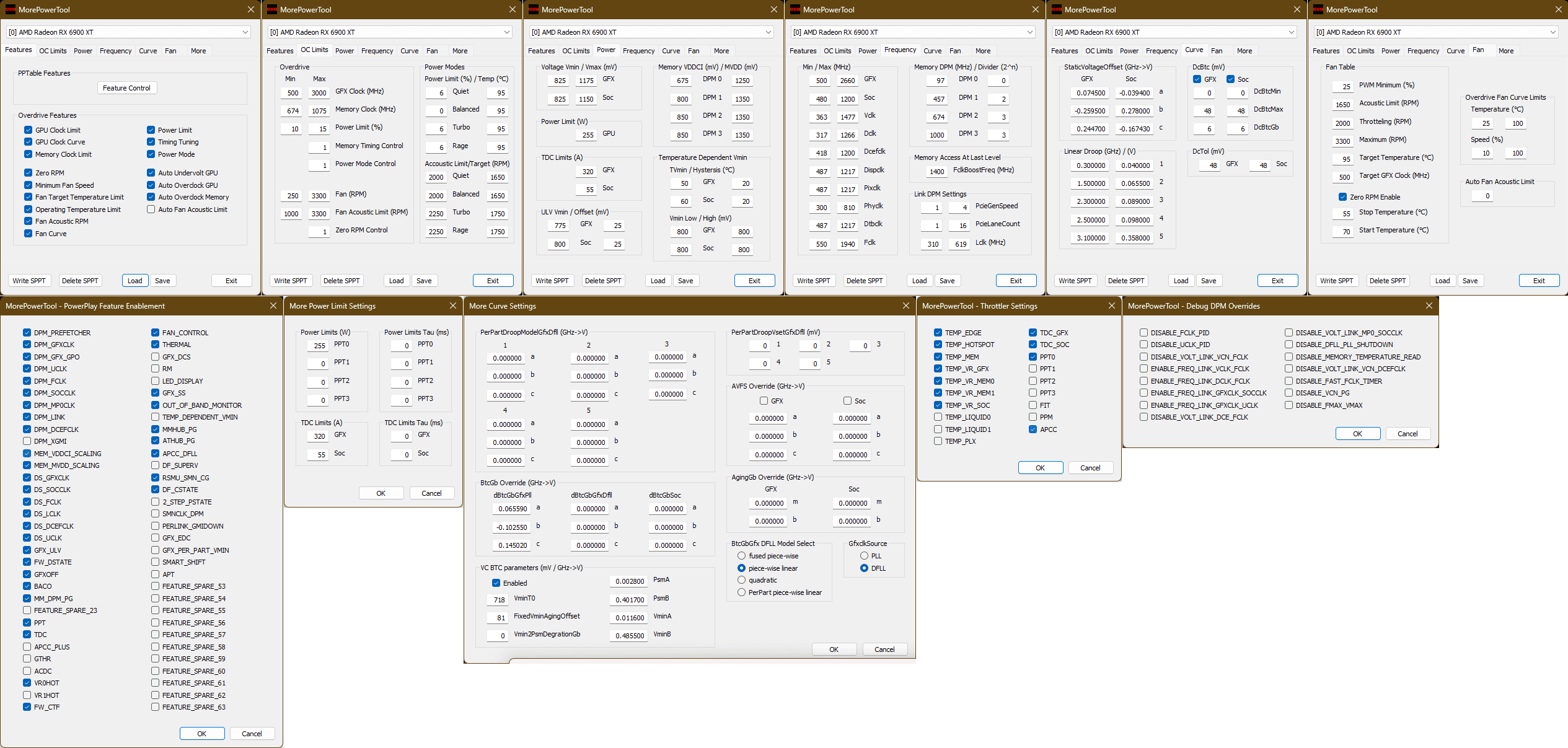Click the Target Temperature field showing 95

click(x=1342, y=159)
